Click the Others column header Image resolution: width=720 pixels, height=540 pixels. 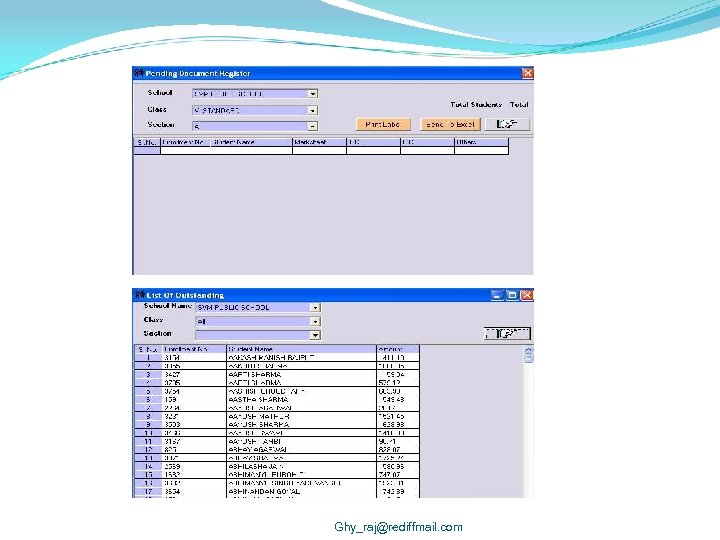click(x=481, y=142)
